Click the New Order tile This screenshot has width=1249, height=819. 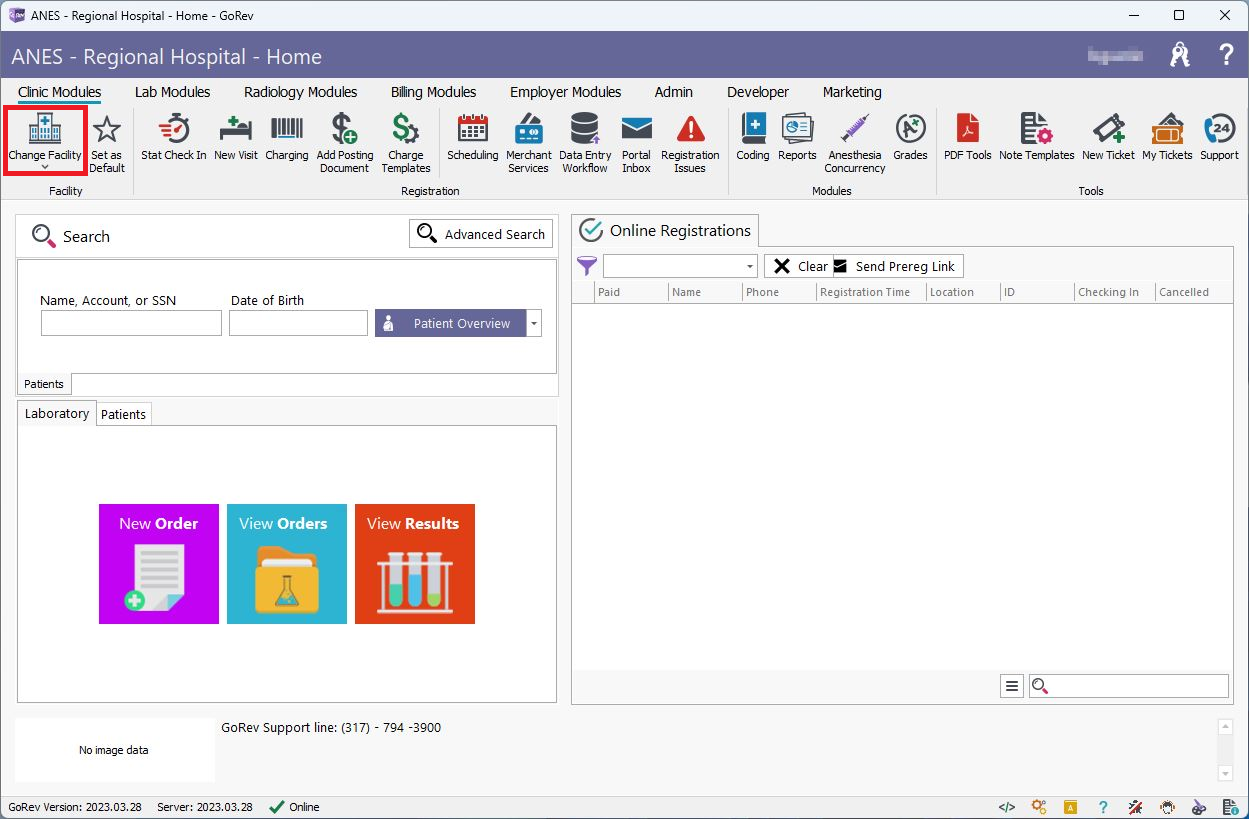pos(159,564)
